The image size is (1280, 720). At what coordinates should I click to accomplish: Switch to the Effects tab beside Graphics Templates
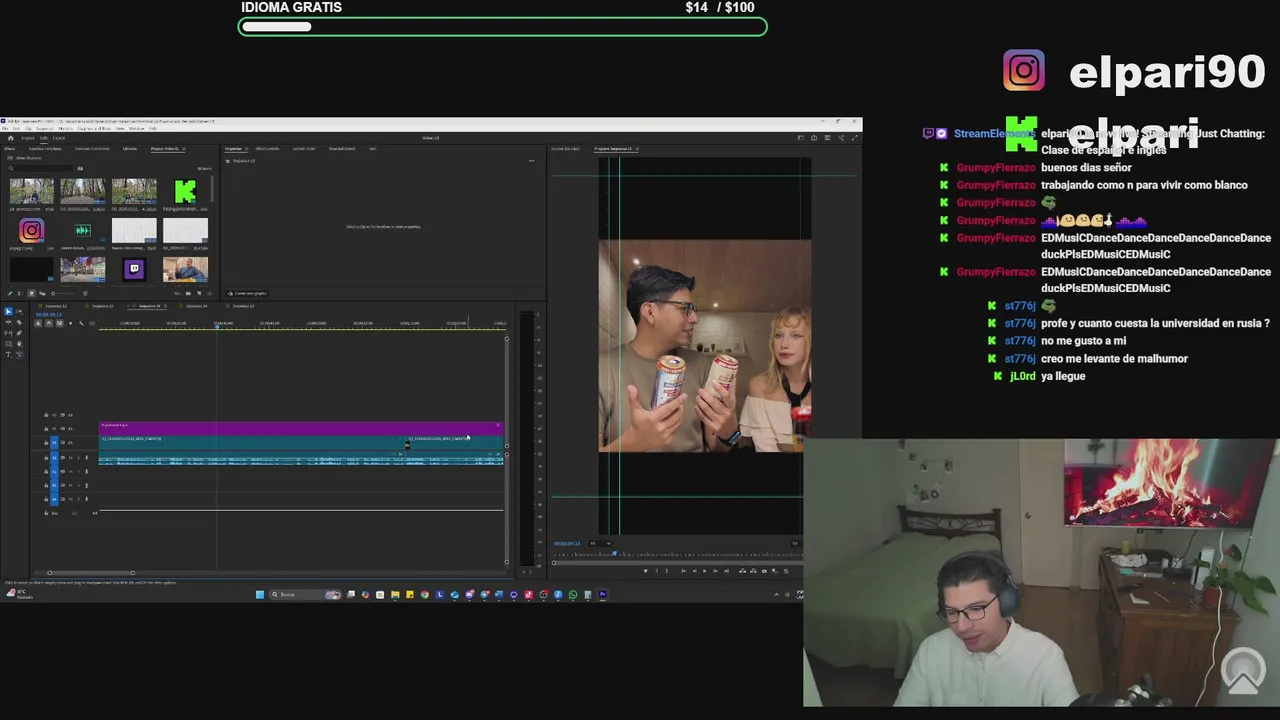coord(9,149)
